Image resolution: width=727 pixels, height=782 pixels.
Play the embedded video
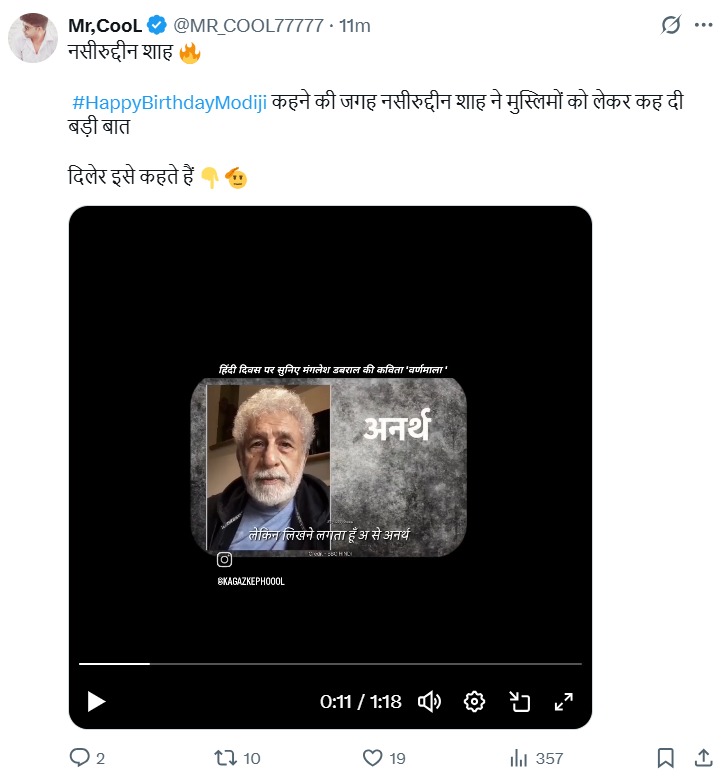click(x=96, y=701)
